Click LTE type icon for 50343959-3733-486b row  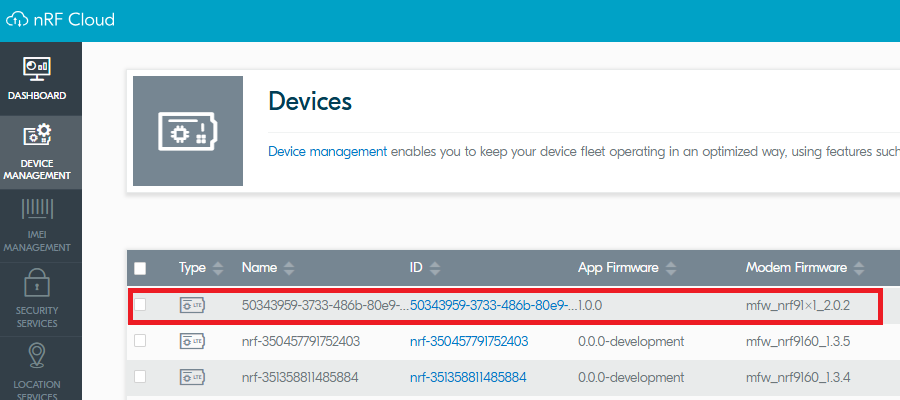(192, 306)
